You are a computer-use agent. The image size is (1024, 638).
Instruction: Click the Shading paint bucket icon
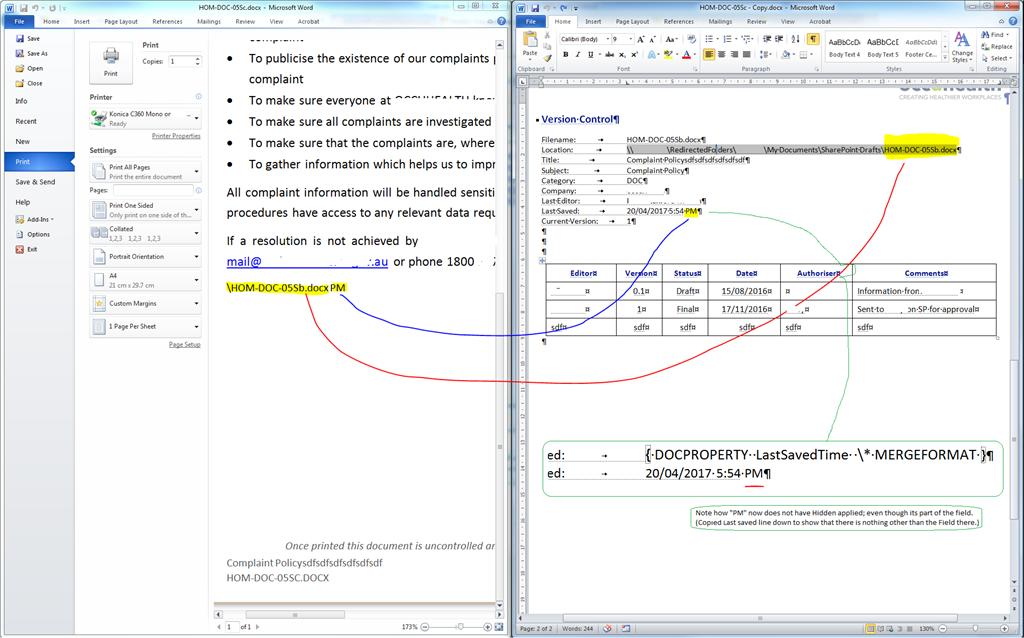[786, 55]
